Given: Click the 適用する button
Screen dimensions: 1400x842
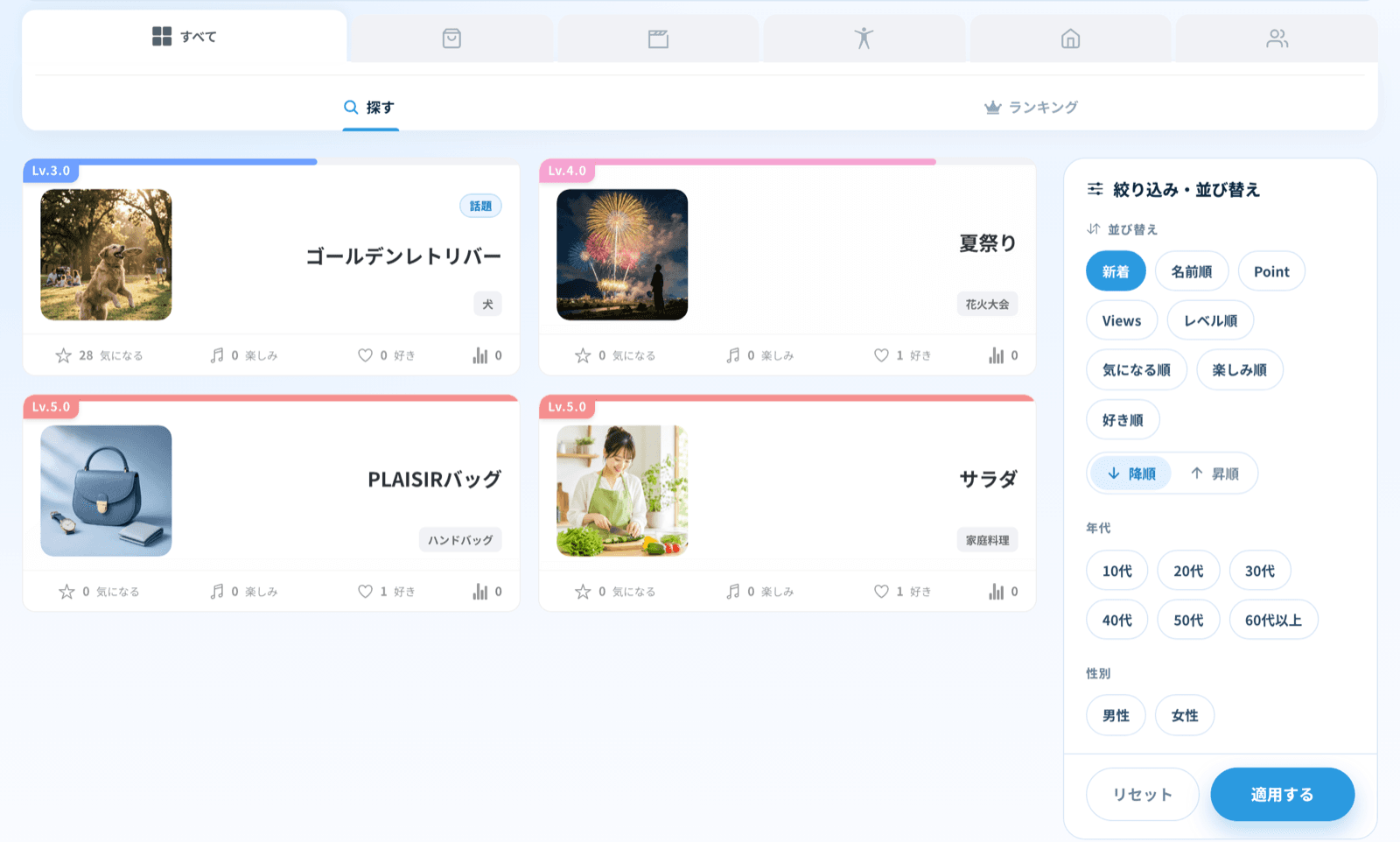Looking at the screenshot, I should (x=1282, y=795).
